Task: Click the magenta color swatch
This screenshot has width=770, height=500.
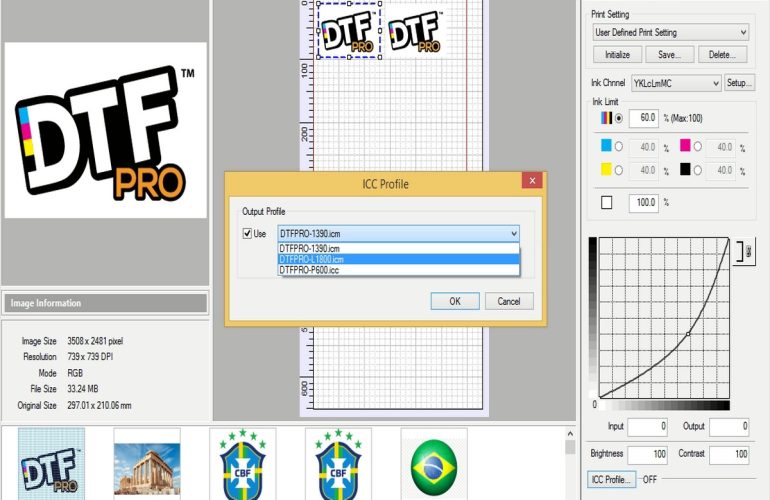Action: tap(685, 145)
